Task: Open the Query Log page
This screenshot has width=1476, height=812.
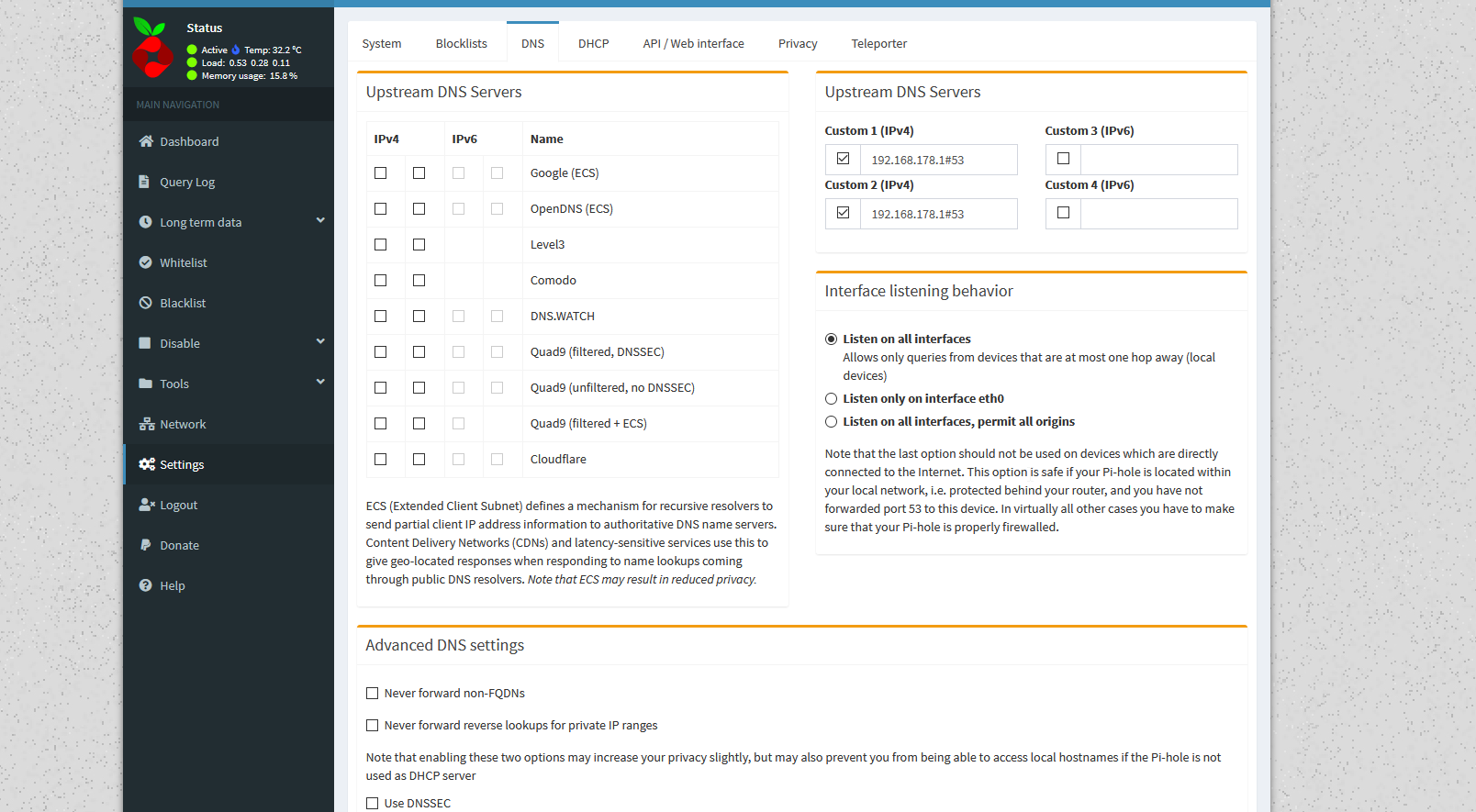Action: tap(187, 182)
